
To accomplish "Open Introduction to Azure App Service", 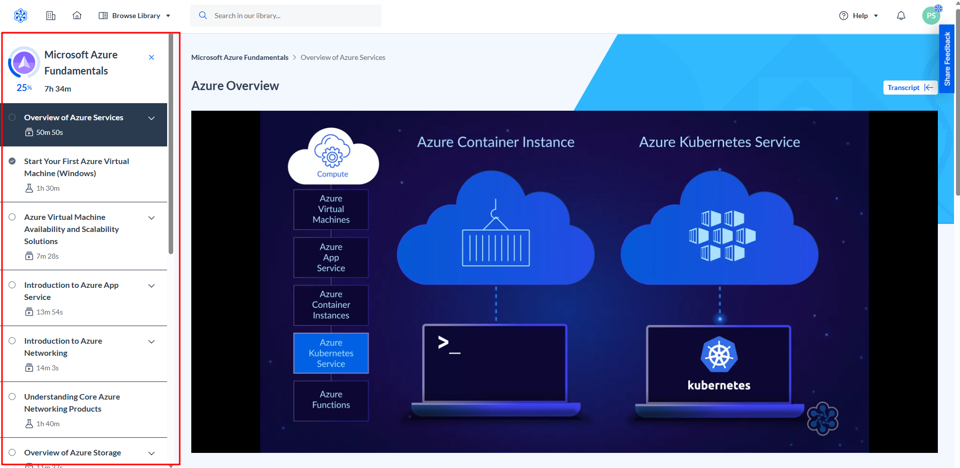I will tap(84, 298).
